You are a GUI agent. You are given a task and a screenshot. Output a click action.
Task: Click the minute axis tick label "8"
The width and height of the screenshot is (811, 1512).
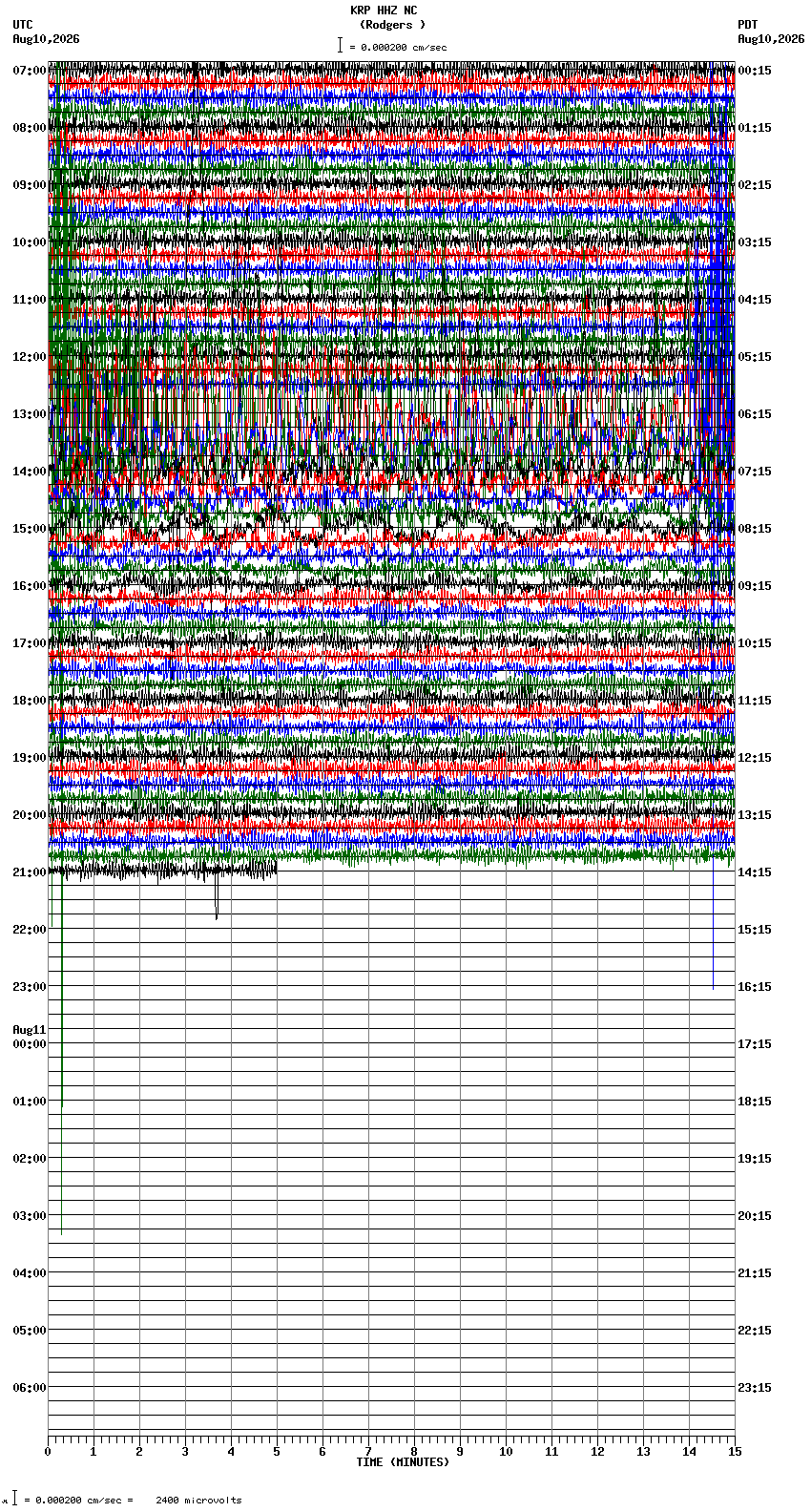[x=414, y=1452]
